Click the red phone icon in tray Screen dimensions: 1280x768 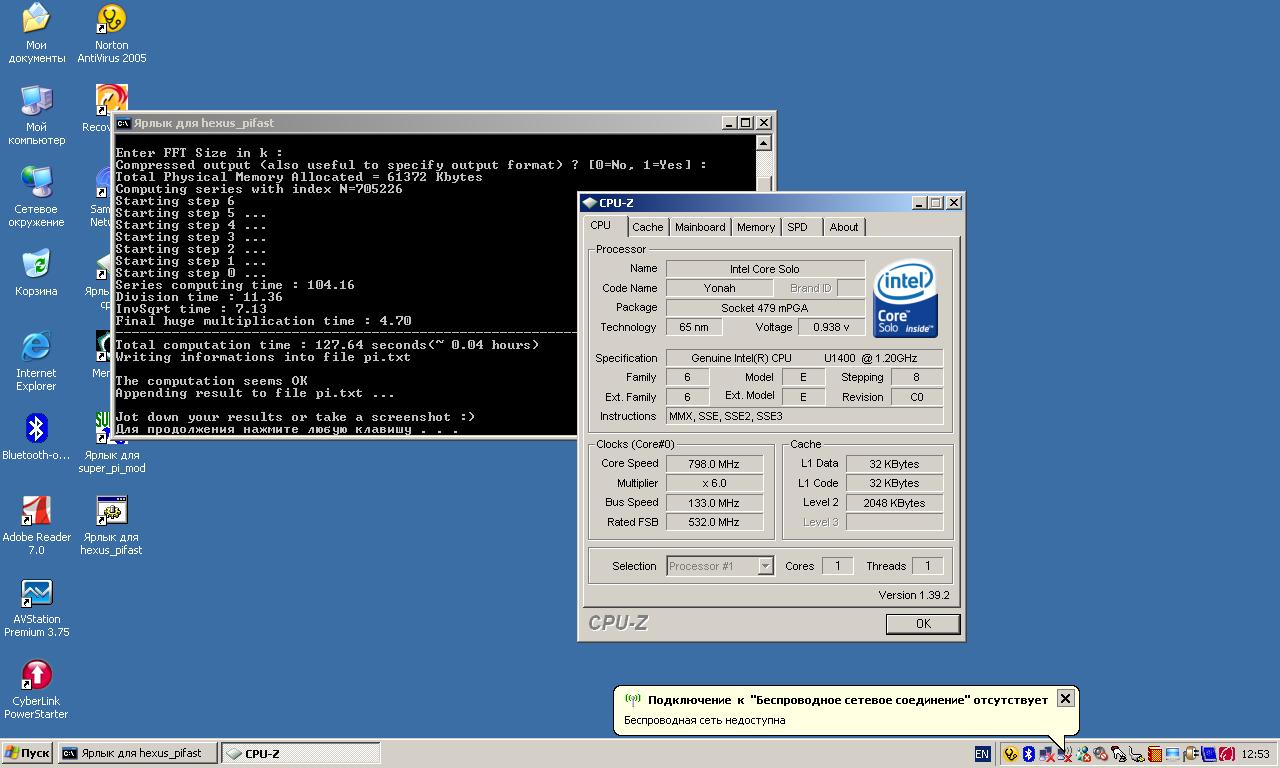pos(1227,754)
